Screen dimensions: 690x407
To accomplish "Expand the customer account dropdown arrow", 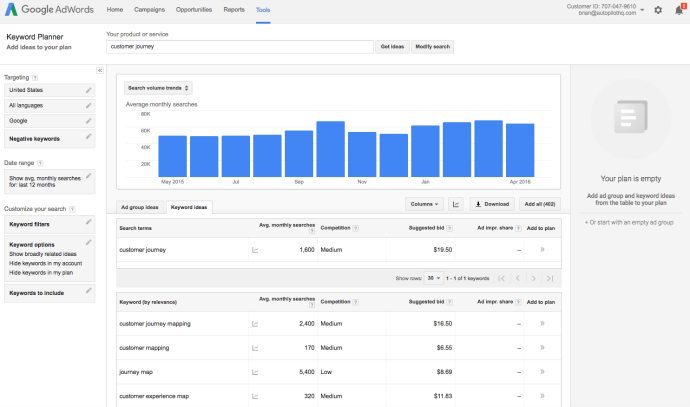I will point(642,10).
